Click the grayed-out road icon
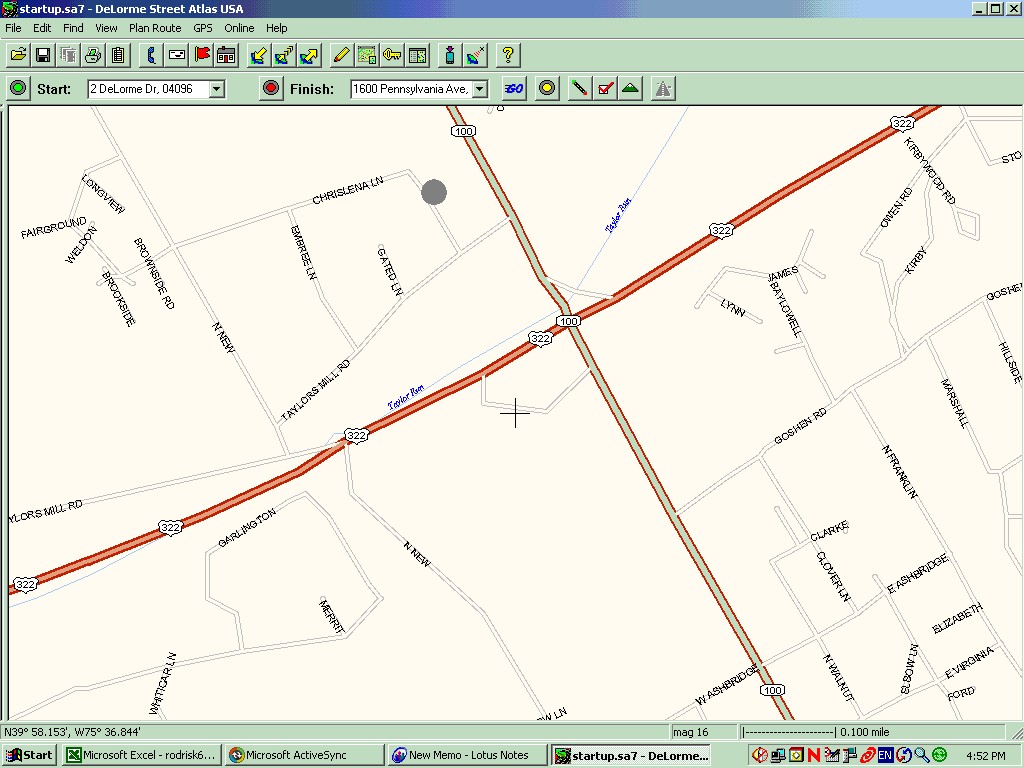 click(663, 88)
